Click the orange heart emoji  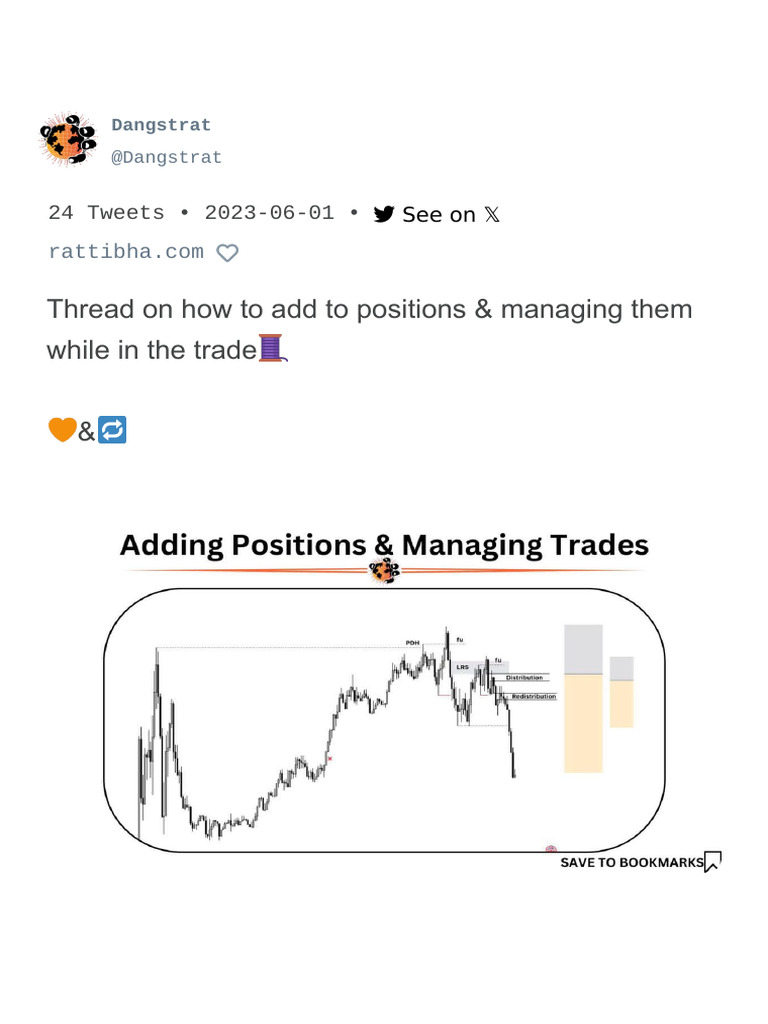coord(62,431)
